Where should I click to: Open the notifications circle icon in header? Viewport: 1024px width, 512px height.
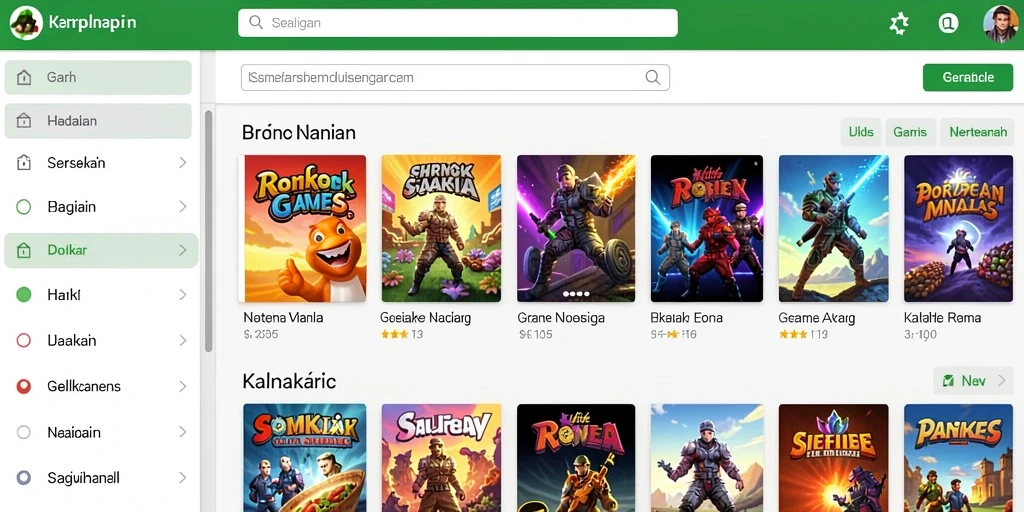pos(948,24)
